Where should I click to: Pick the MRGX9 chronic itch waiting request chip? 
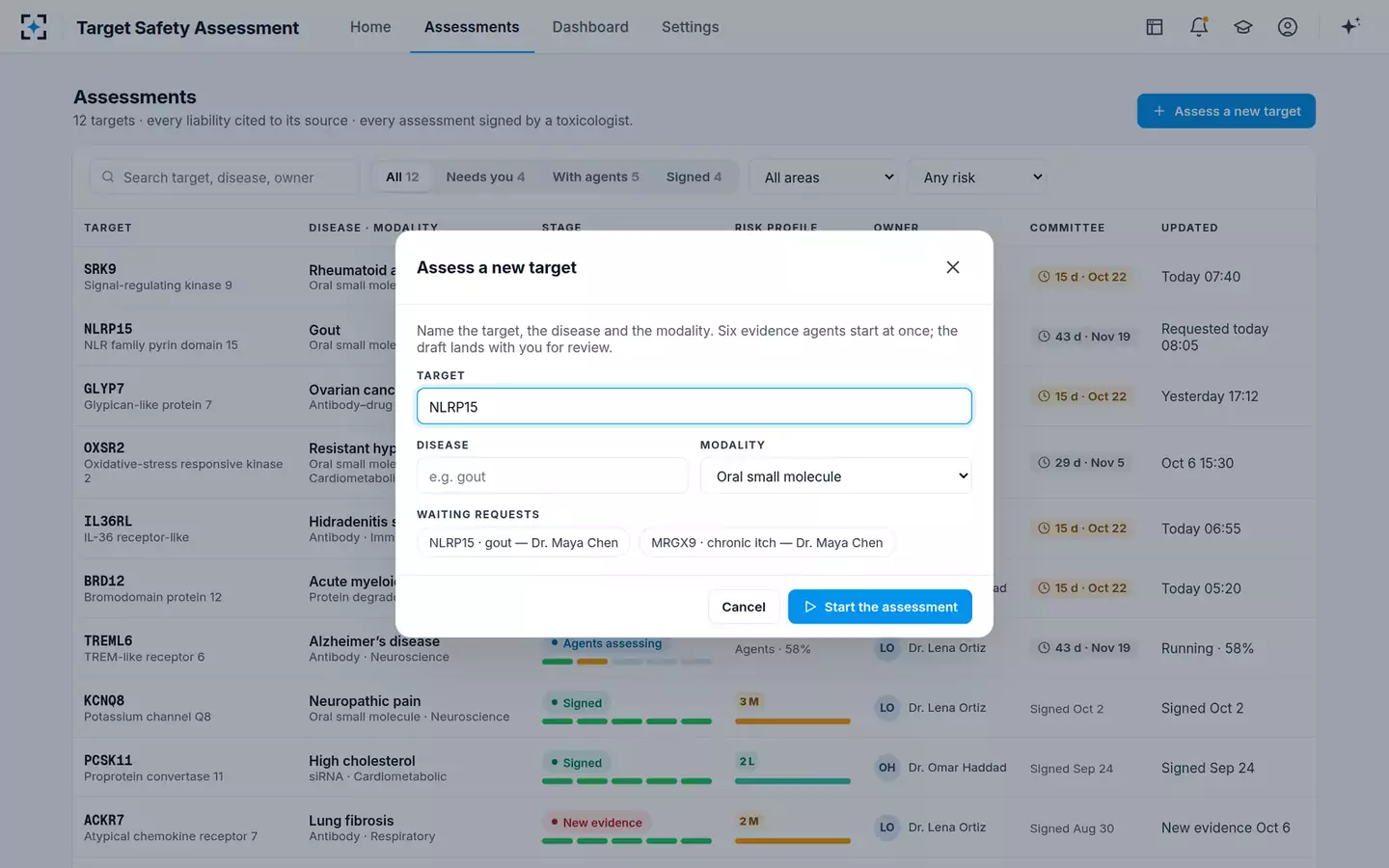pyautogui.click(x=767, y=543)
